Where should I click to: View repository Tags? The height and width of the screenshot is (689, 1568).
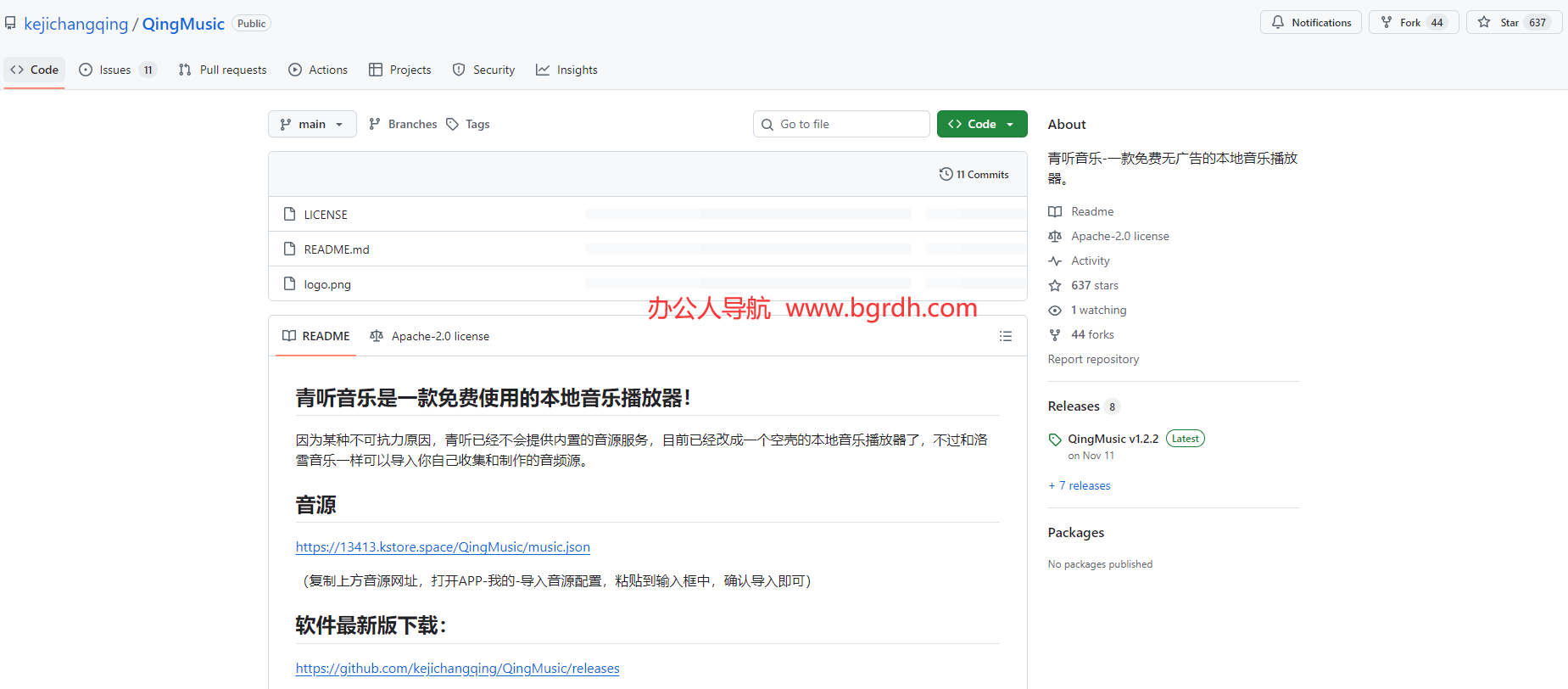[x=468, y=124]
